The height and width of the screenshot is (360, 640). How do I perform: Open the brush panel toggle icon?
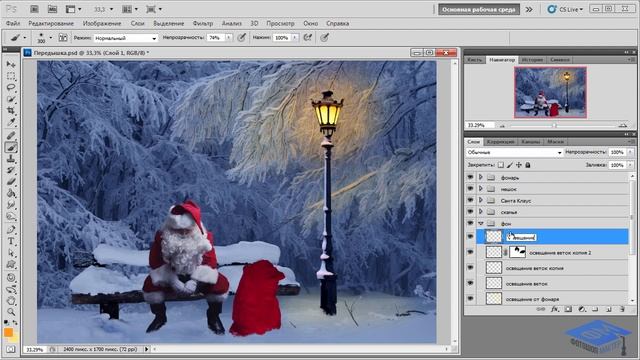pos(63,38)
